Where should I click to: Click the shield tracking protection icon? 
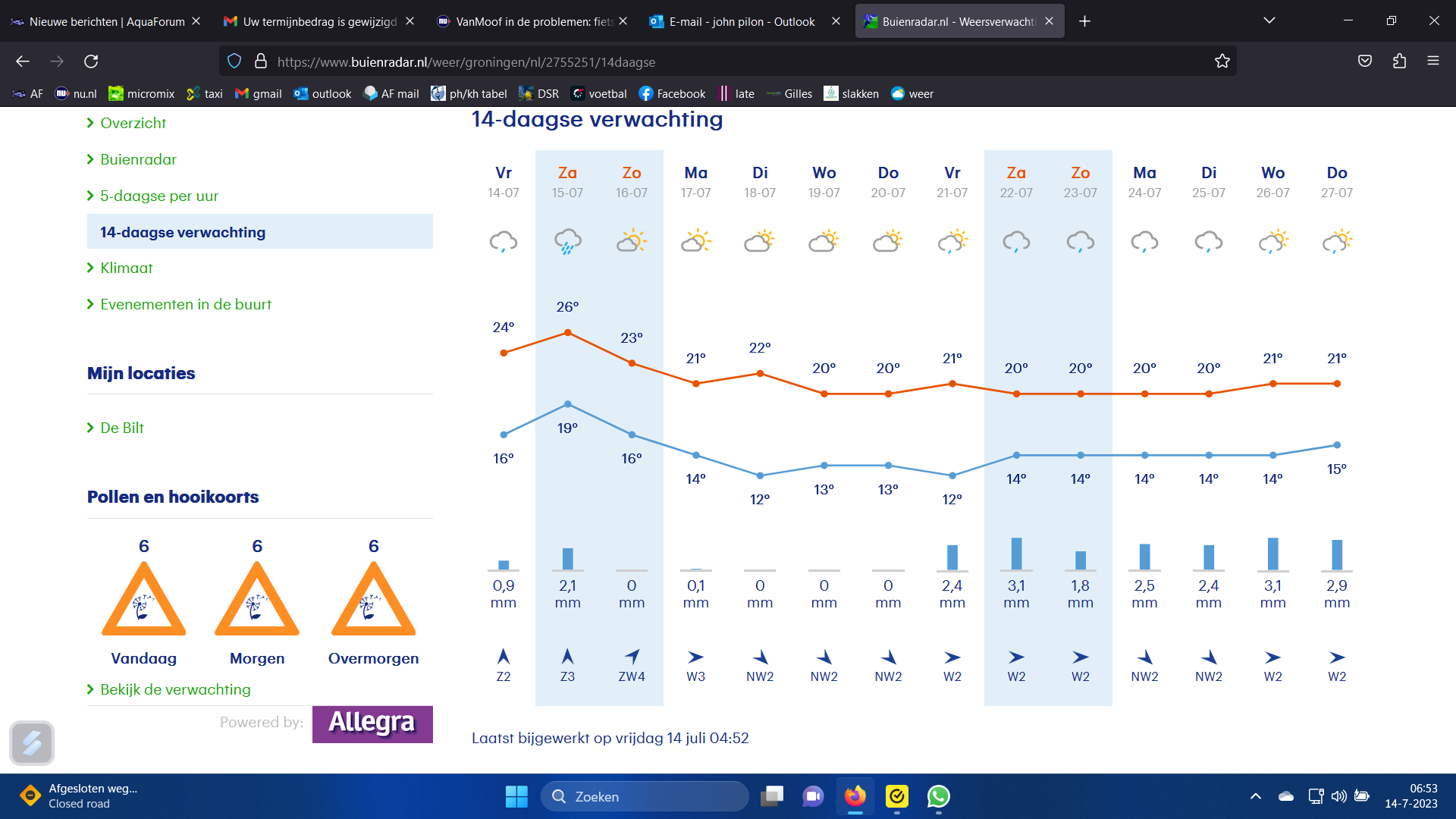[x=234, y=61]
